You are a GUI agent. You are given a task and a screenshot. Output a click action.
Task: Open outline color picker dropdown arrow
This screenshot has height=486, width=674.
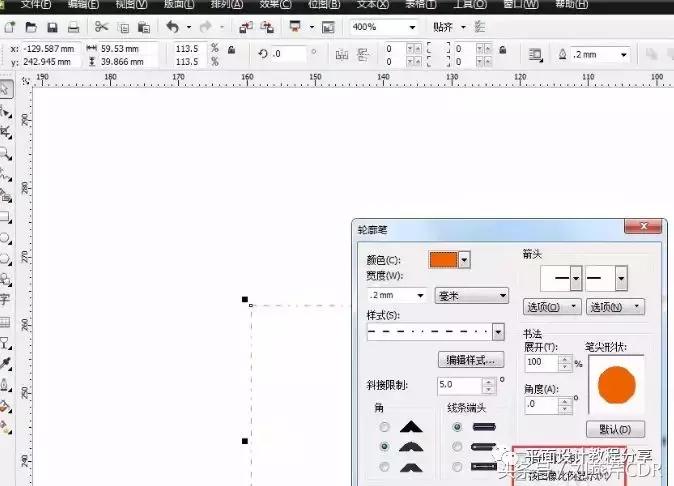tap(464, 260)
